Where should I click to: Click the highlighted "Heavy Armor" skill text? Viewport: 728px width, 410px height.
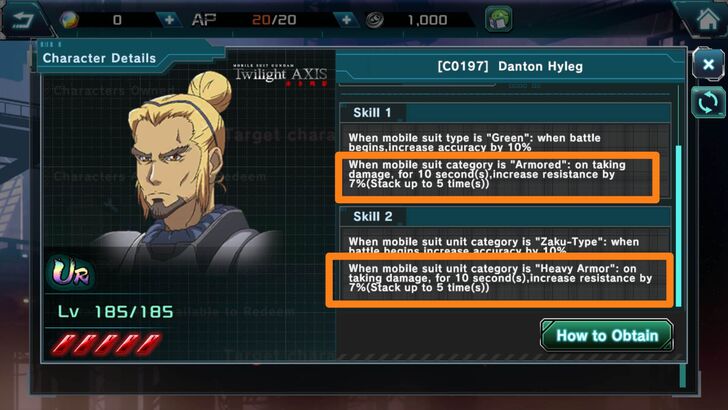[500, 280]
